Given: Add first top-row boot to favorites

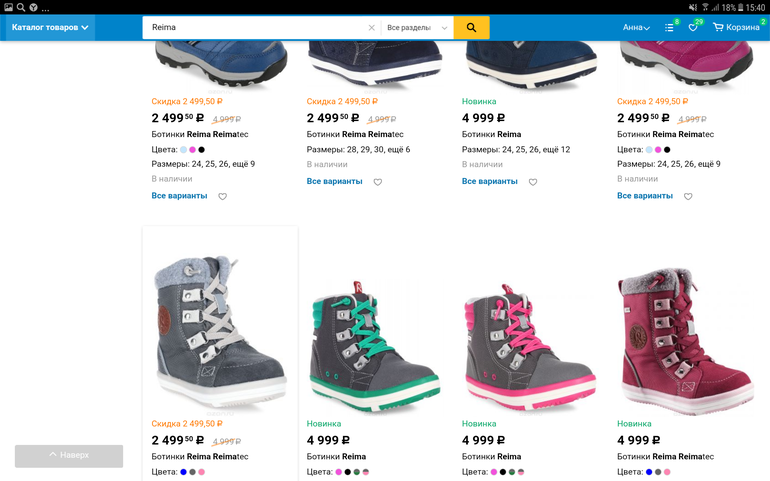Looking at the screenshot, I should pyautogui.click(x=222, y=196).
